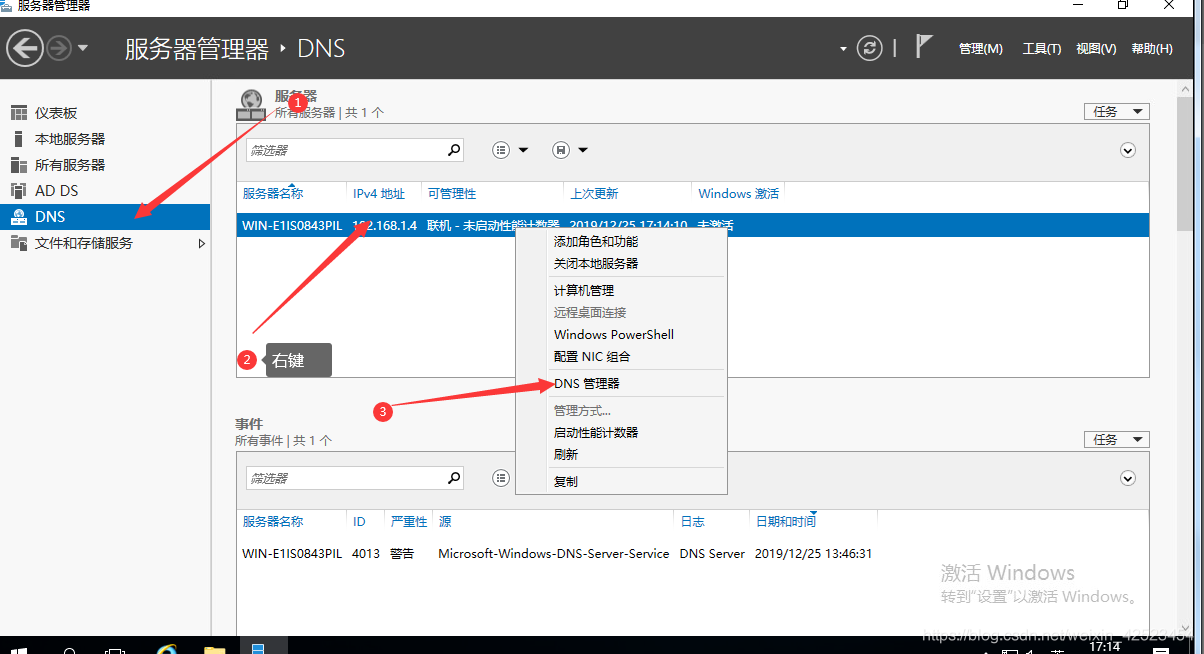Image resolution: width=1204 pixels, height=654 pixels.
Task: Select server row WIN-E1IS0843PIL in servers table
Action: (692, 225)
